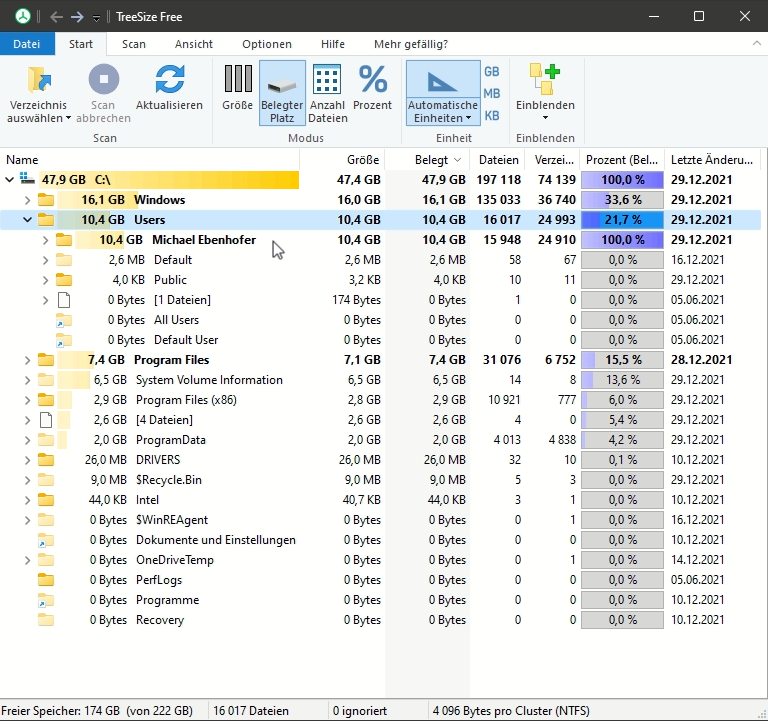Click the TreeSize app logo icon
Viewport: 768px width, 721px height.
pos(22,17)
